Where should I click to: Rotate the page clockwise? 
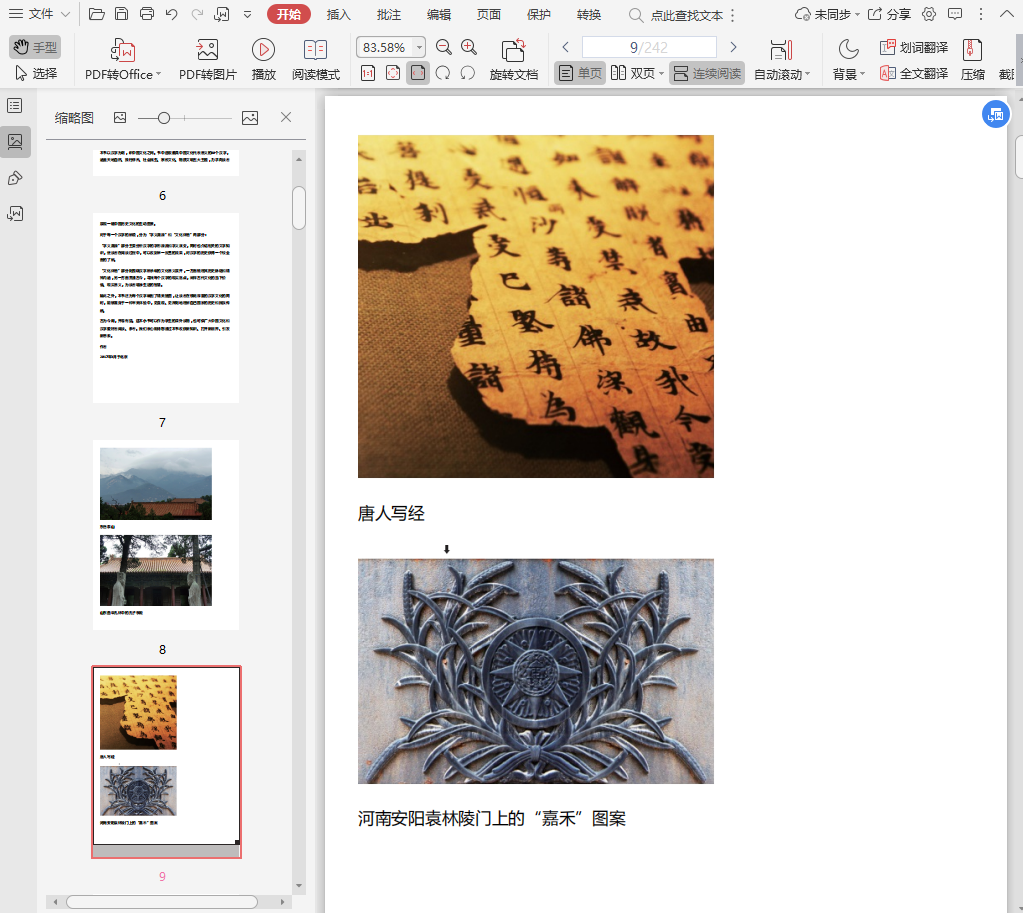[x=443, y=73]
